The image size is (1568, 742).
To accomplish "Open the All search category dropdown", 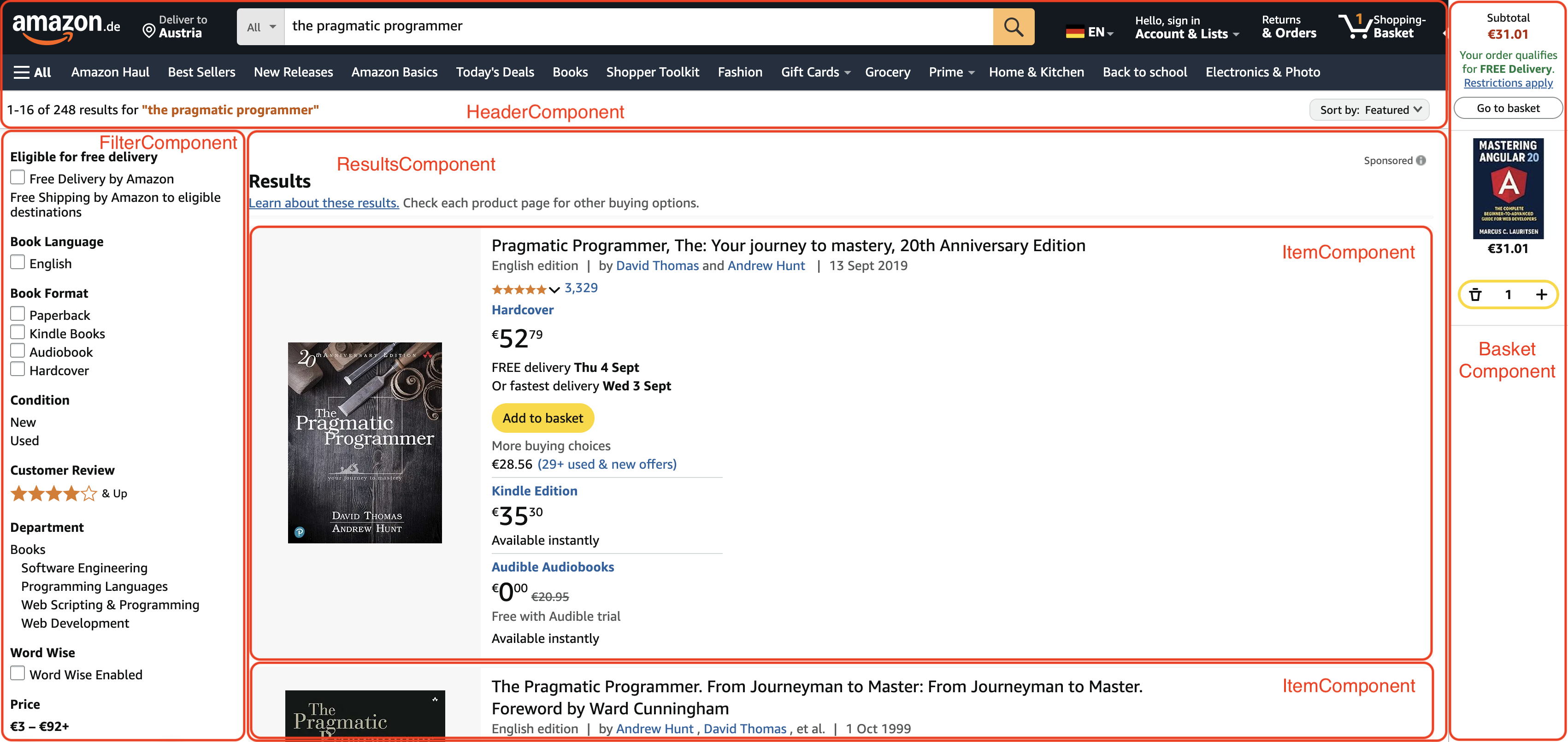I will click(x=260, y=27).
